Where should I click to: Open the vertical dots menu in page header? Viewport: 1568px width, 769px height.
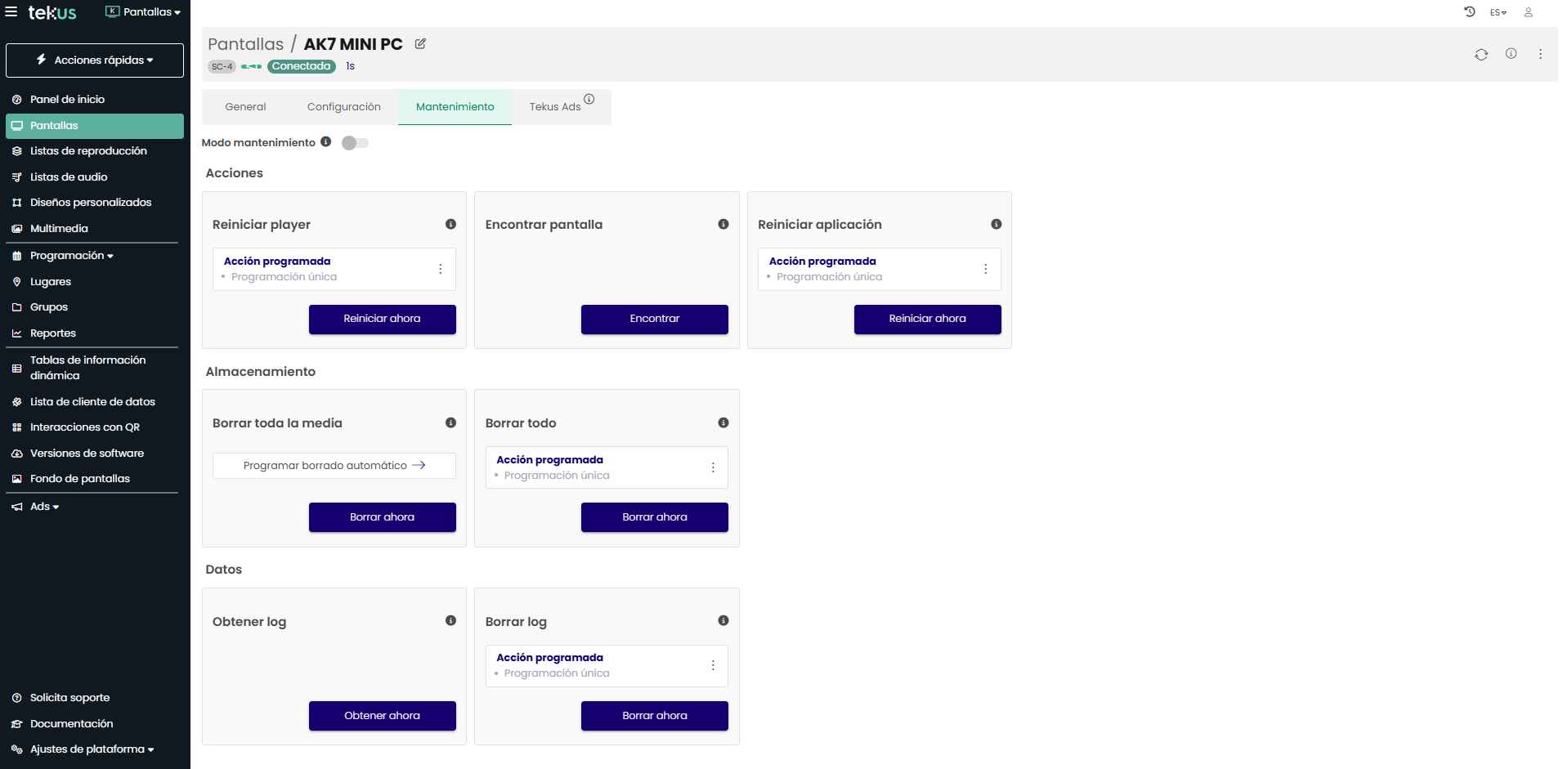point(1540,55)
